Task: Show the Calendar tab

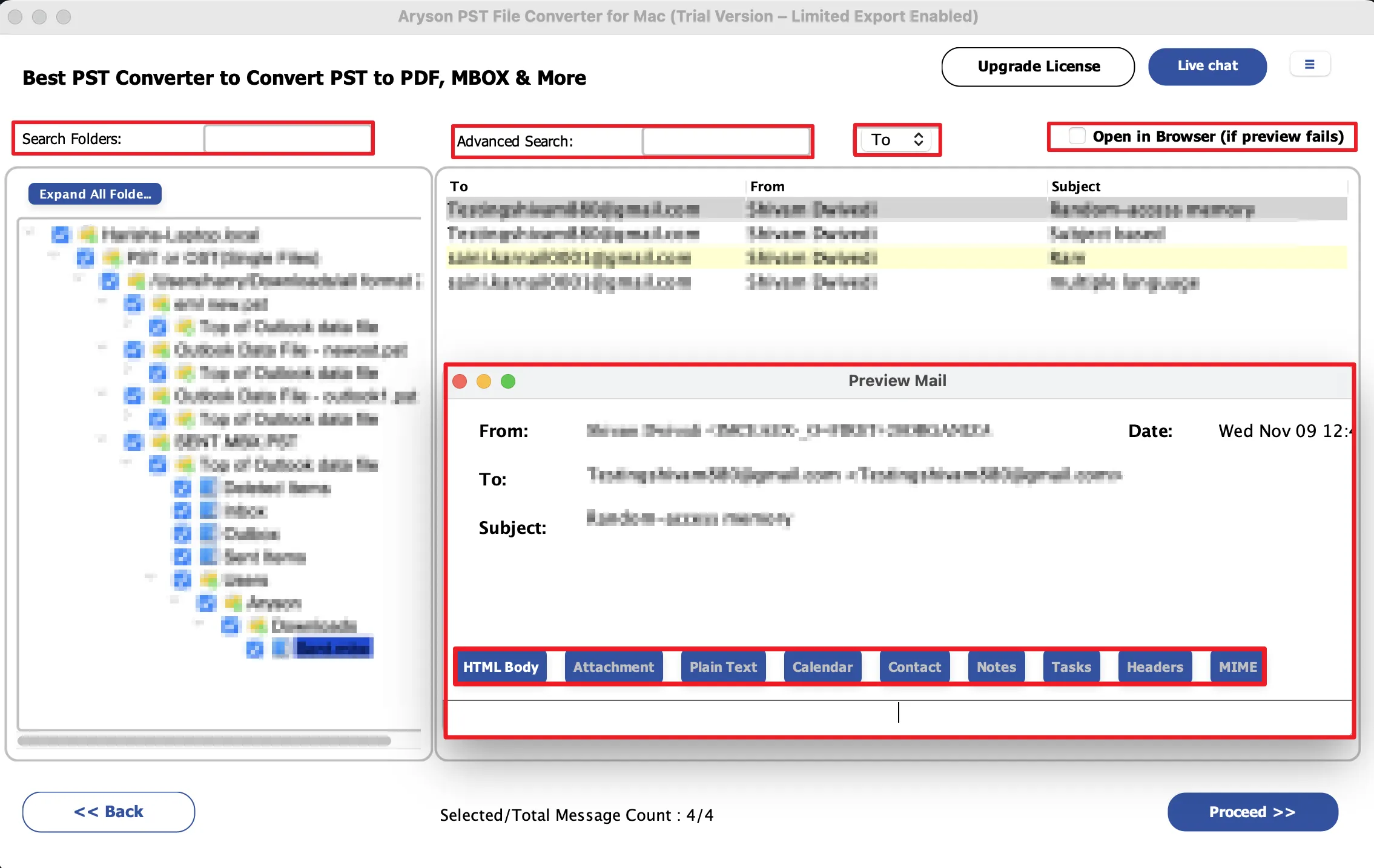Action: pyautogui.click(x=822, y=667)
